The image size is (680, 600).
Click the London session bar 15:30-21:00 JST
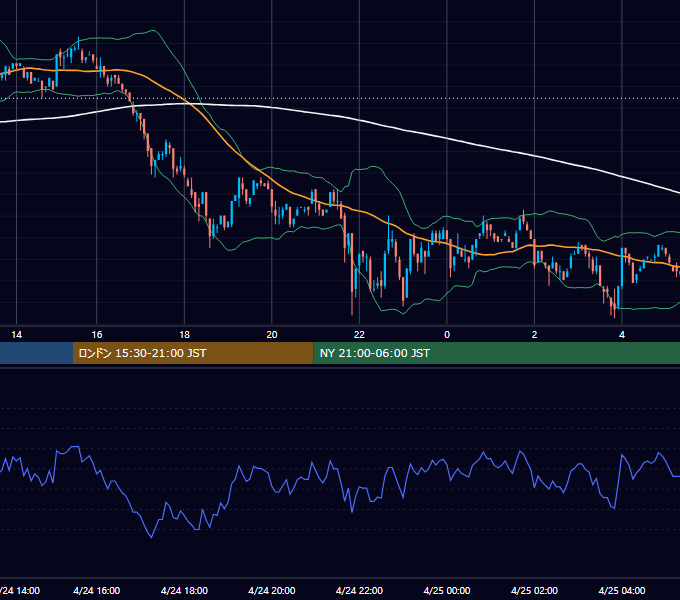[x=193, y=353]
